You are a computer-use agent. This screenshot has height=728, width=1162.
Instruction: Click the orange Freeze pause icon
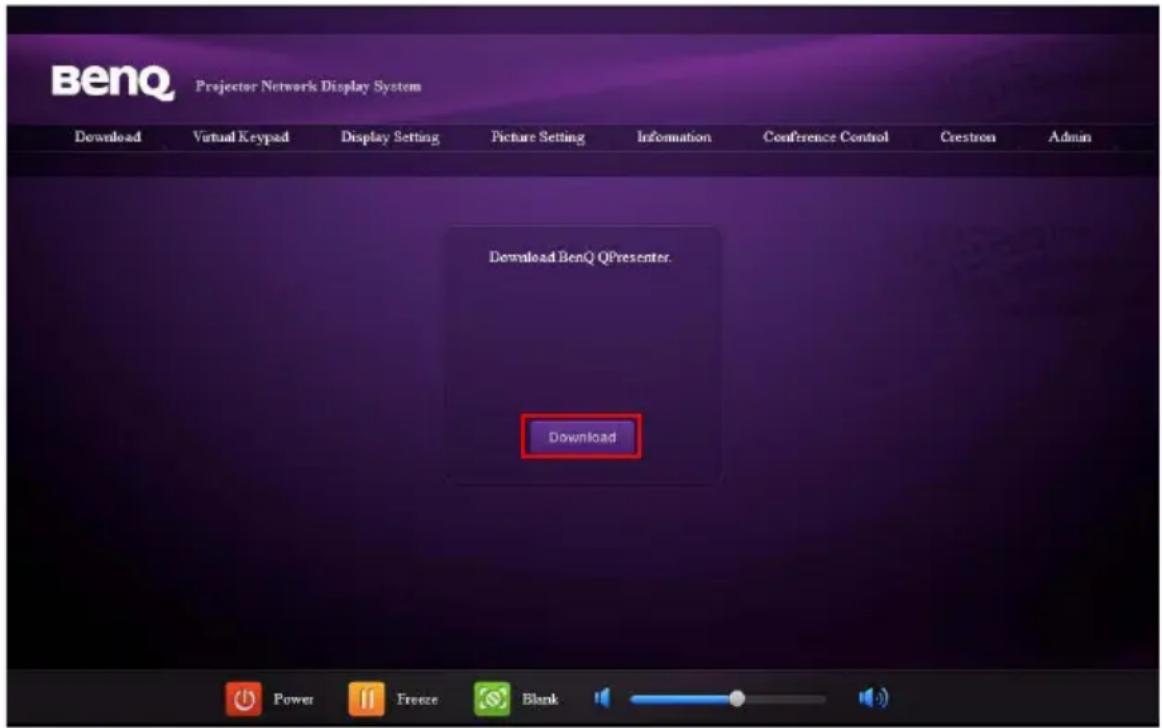[366, 698]
